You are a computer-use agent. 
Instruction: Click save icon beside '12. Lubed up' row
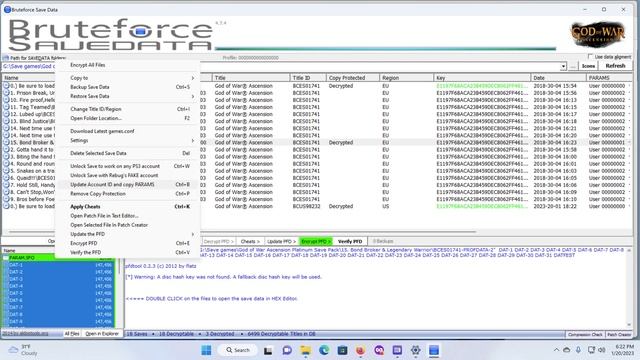(6, 114)
